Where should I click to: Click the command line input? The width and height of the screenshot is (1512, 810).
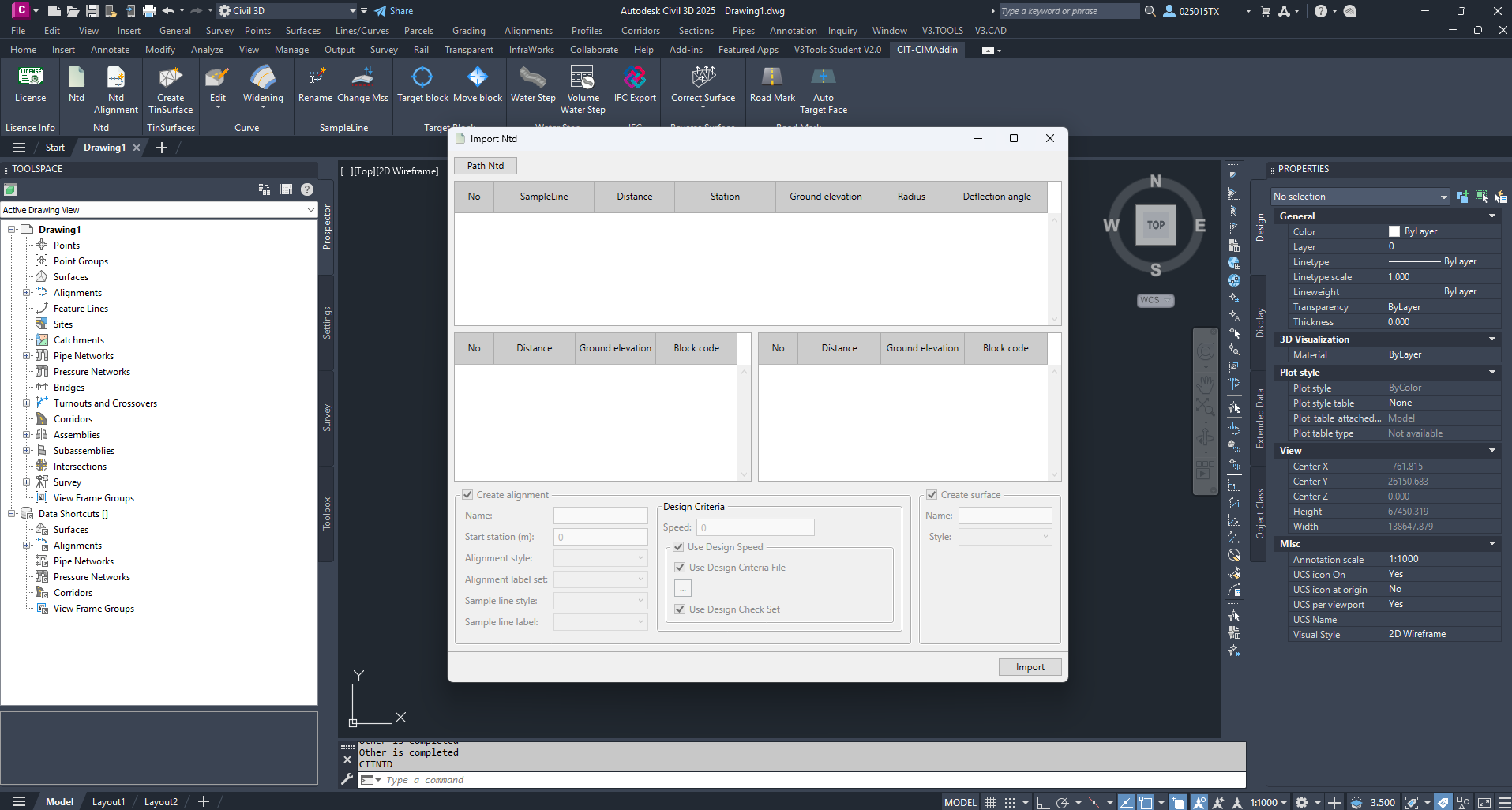[x=813, y=780]
